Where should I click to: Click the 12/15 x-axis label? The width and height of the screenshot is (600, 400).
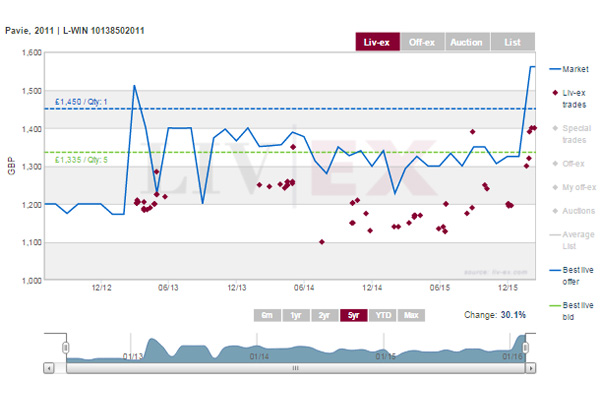[x=508, y=287]
